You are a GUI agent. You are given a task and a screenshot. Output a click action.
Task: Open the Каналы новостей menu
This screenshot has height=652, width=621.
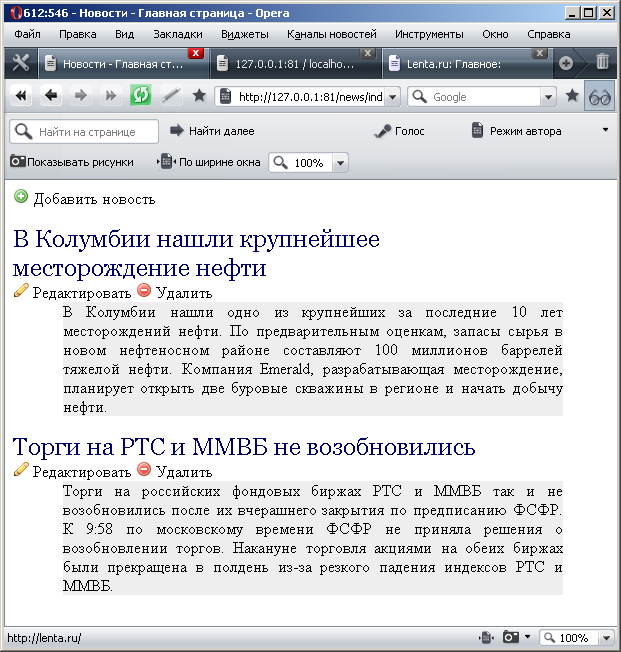pos(332,34)
